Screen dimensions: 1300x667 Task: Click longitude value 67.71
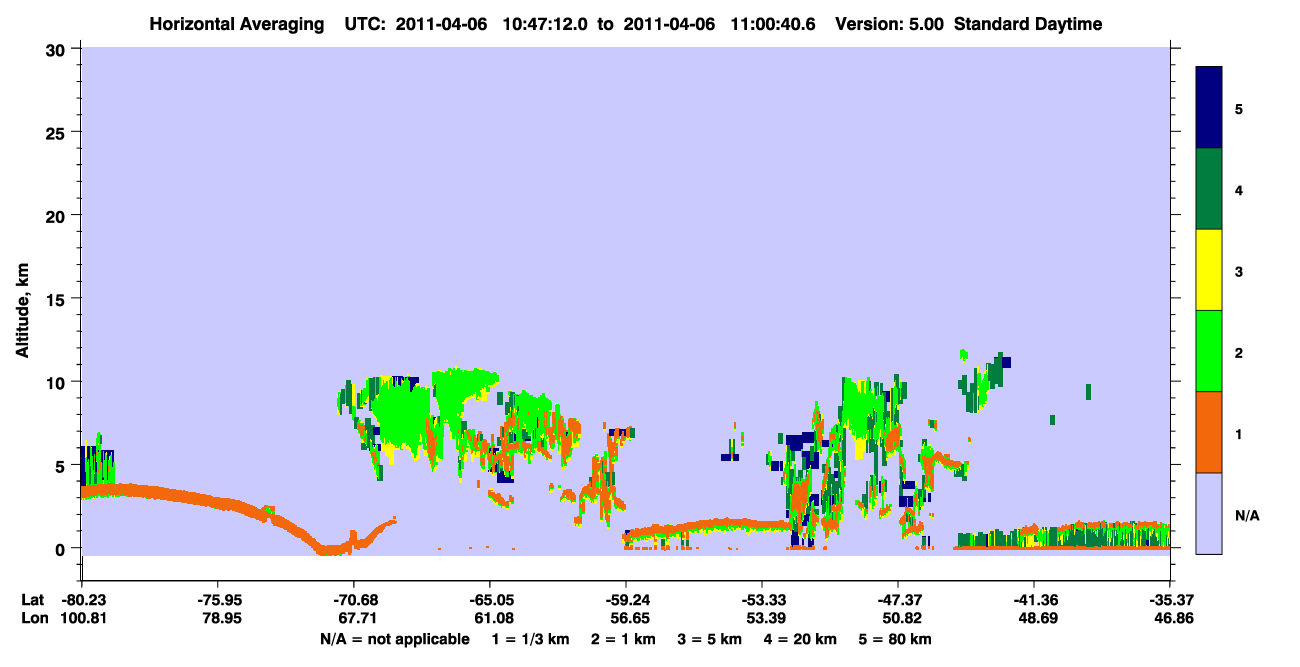click(x=356, y=619)
